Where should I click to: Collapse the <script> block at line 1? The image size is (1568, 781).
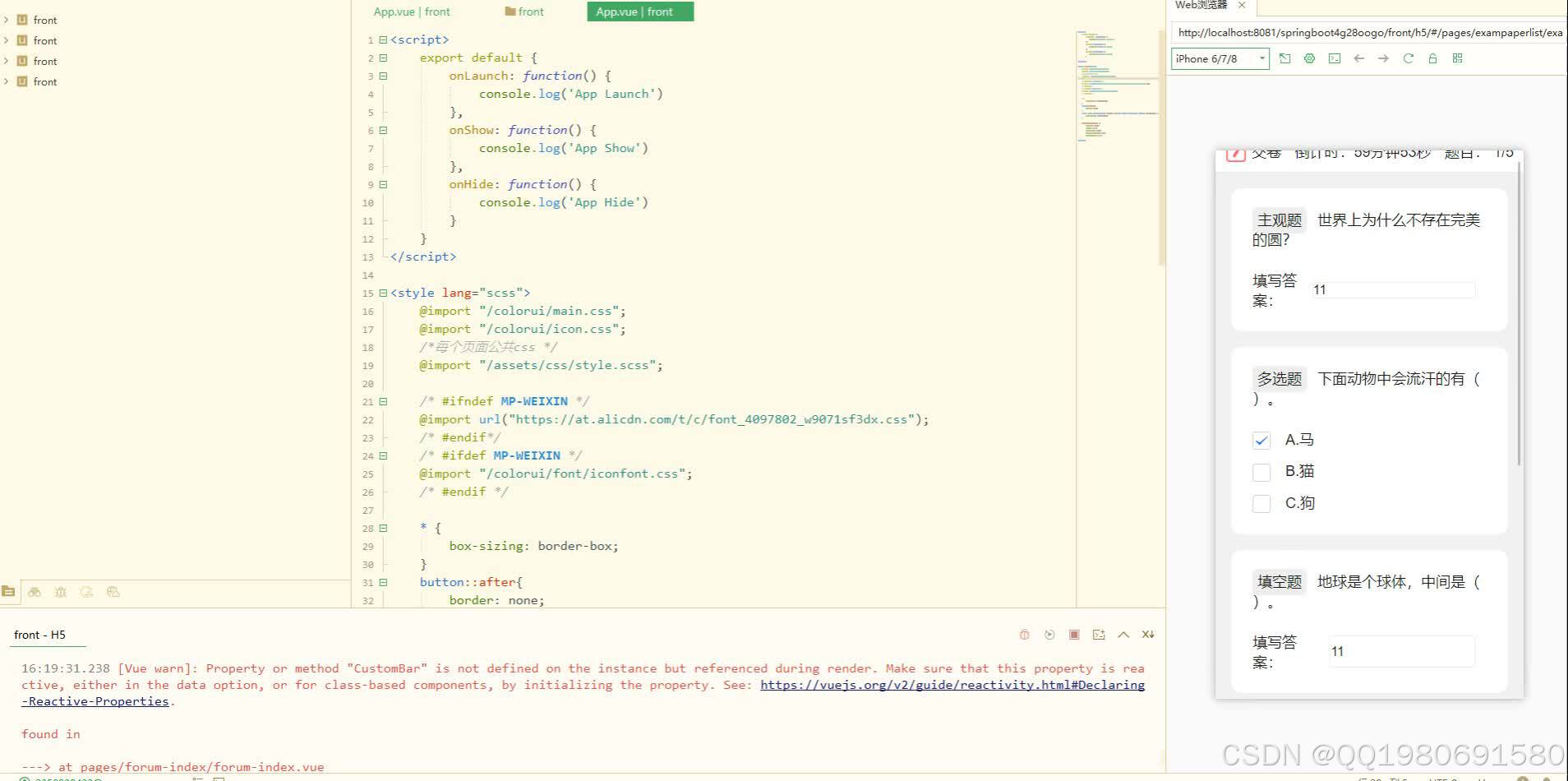(383, 39)
